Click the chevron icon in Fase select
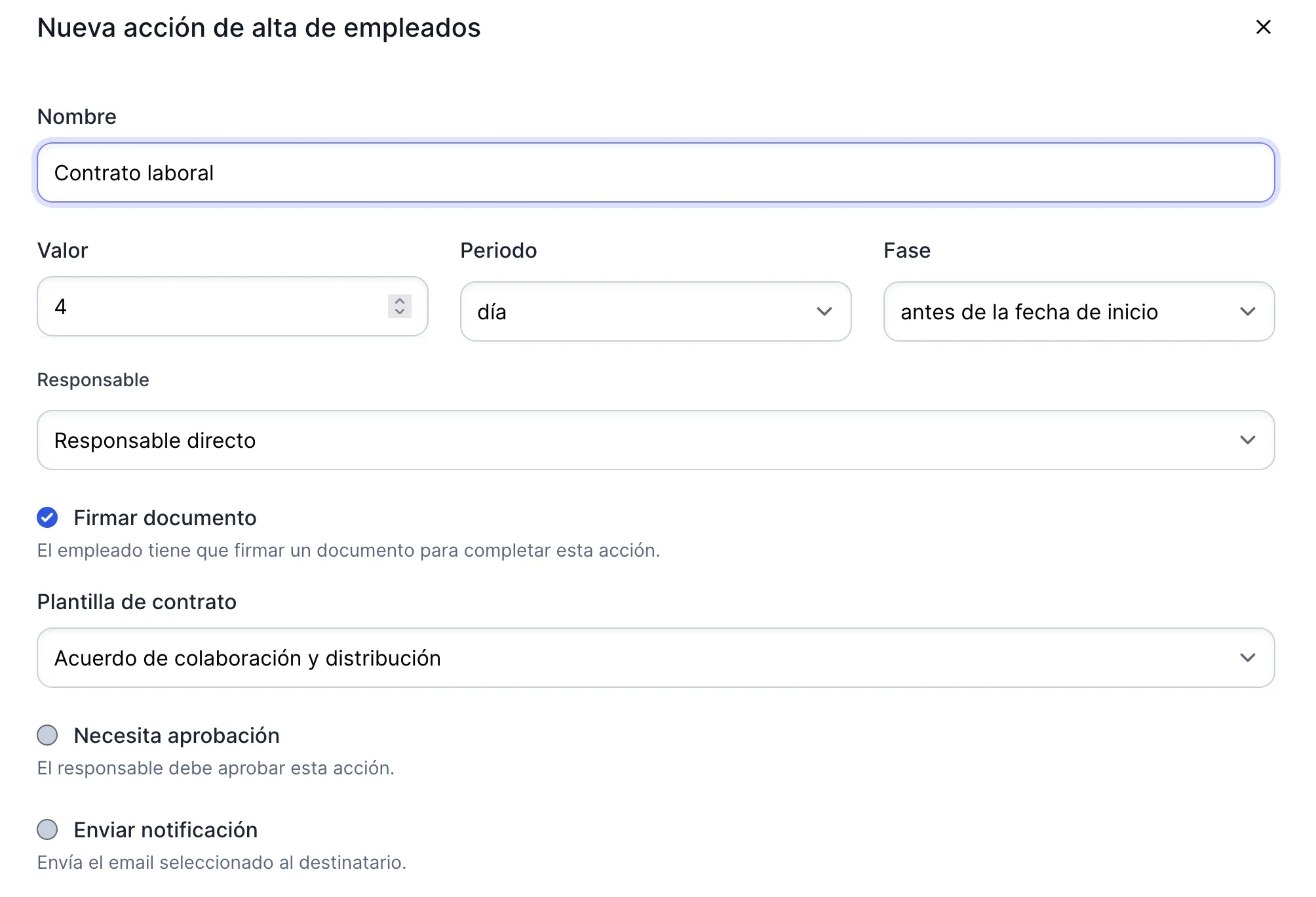The width and height of the screenshot is (1316, 897). (x=1247, y=311)
